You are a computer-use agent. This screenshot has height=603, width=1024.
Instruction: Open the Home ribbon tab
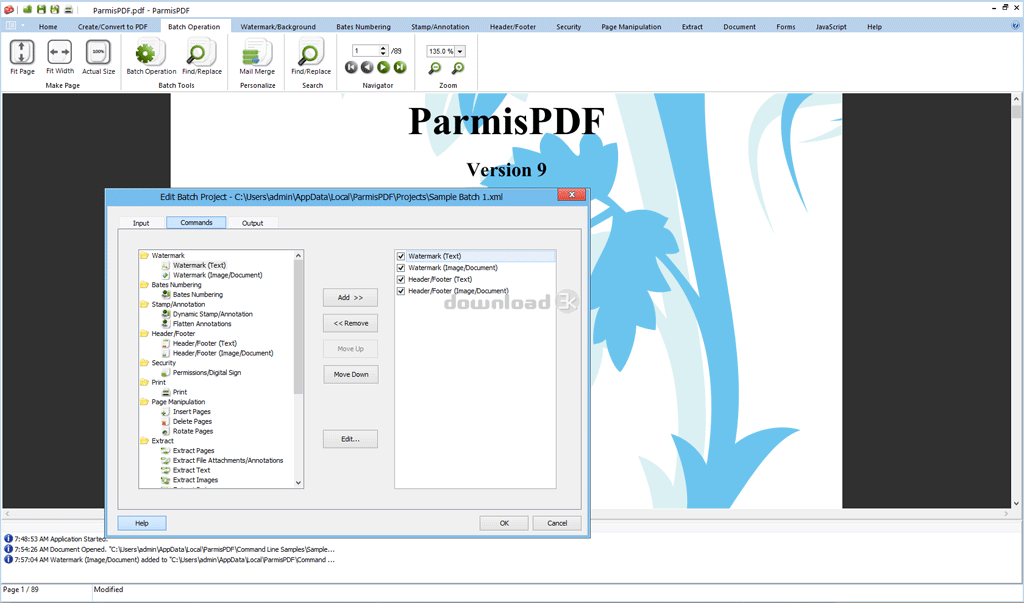pos(48,27)
